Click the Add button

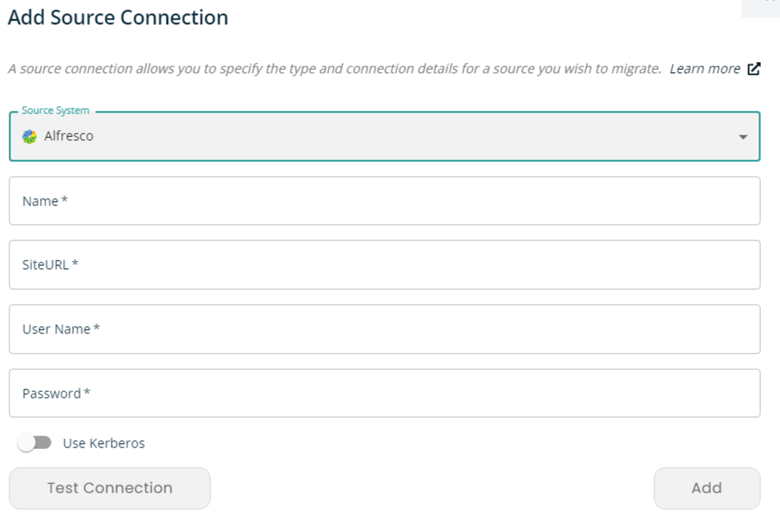[x=707, y=488]
